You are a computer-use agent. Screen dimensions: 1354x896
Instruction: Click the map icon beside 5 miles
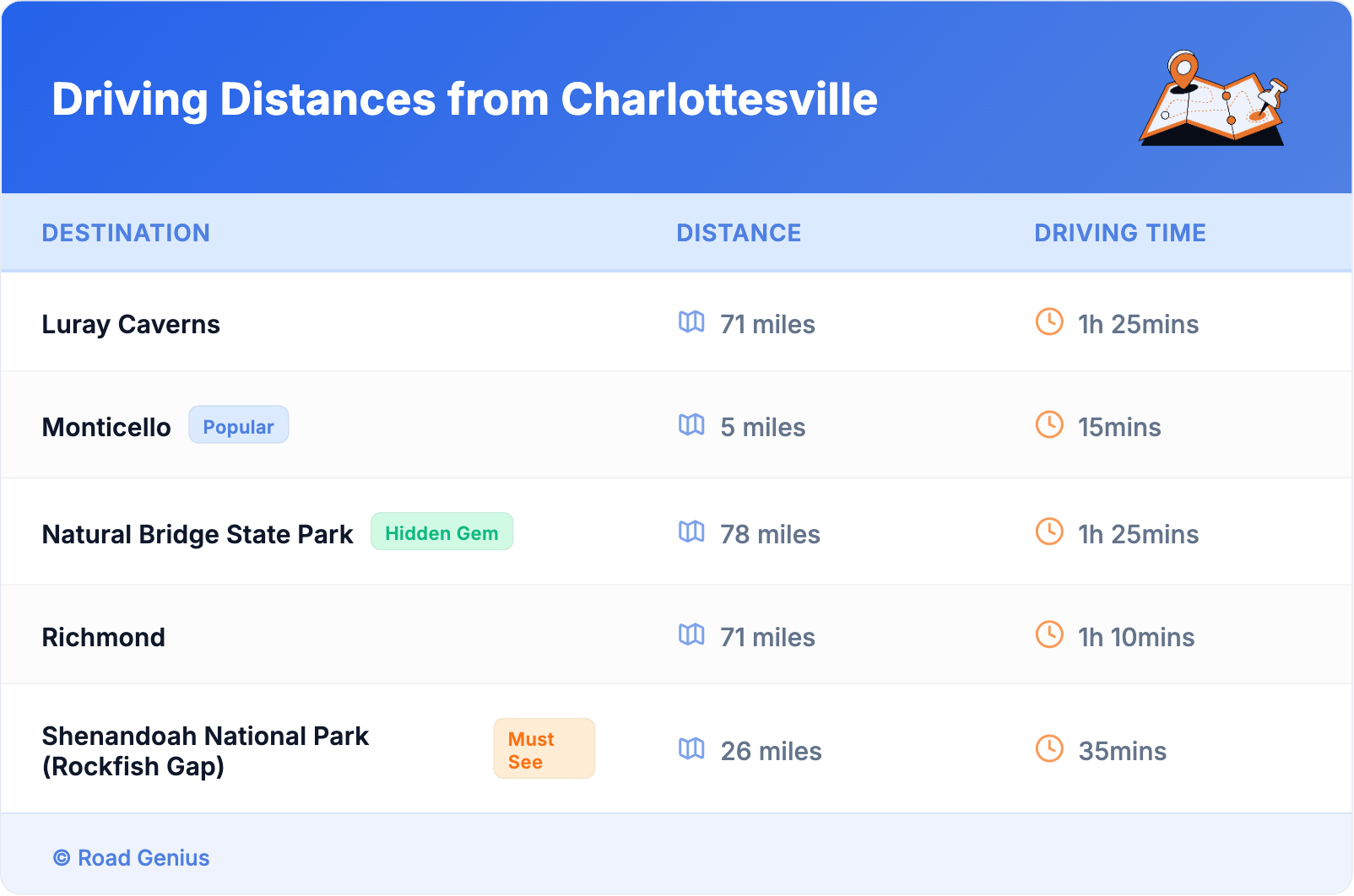pyautogui.click(x=691, y=424)
